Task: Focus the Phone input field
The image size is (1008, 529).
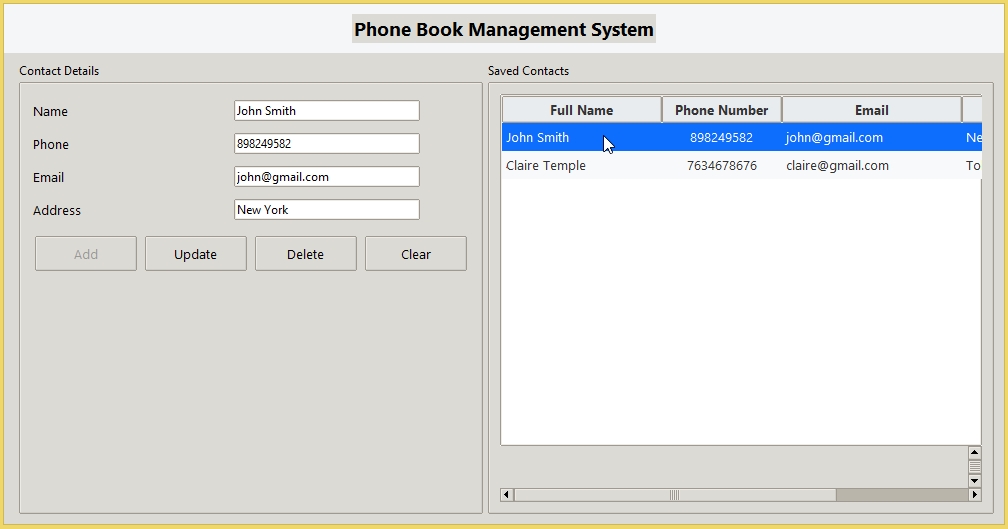Action: (x=326, y=144)
